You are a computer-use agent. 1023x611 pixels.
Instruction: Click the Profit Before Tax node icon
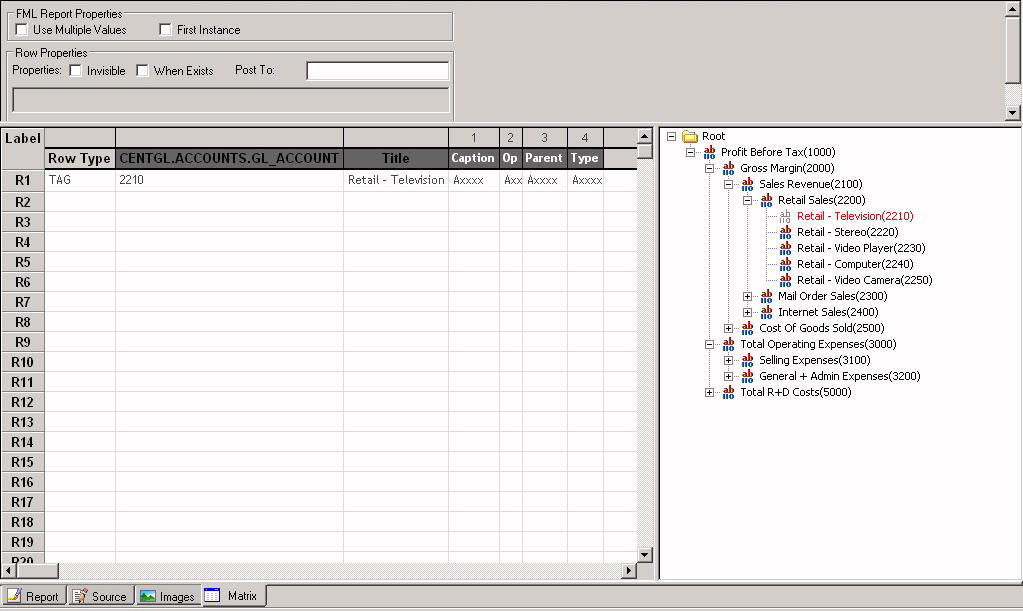tap(709, 152)
